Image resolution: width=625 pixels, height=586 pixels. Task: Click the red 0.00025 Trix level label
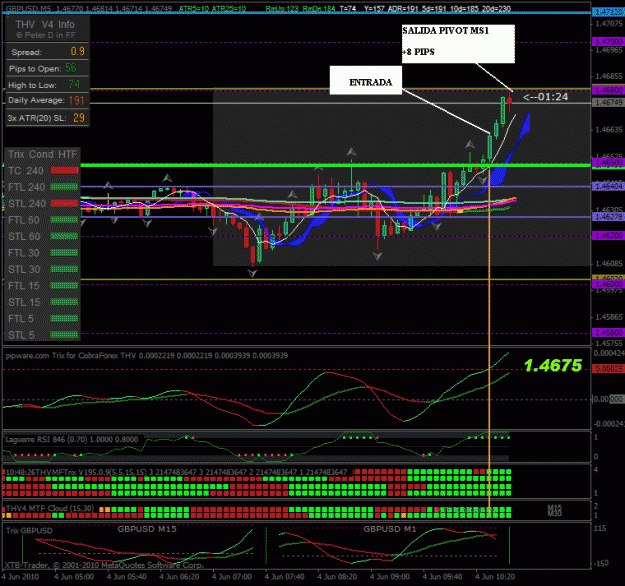tap(608, 369)
